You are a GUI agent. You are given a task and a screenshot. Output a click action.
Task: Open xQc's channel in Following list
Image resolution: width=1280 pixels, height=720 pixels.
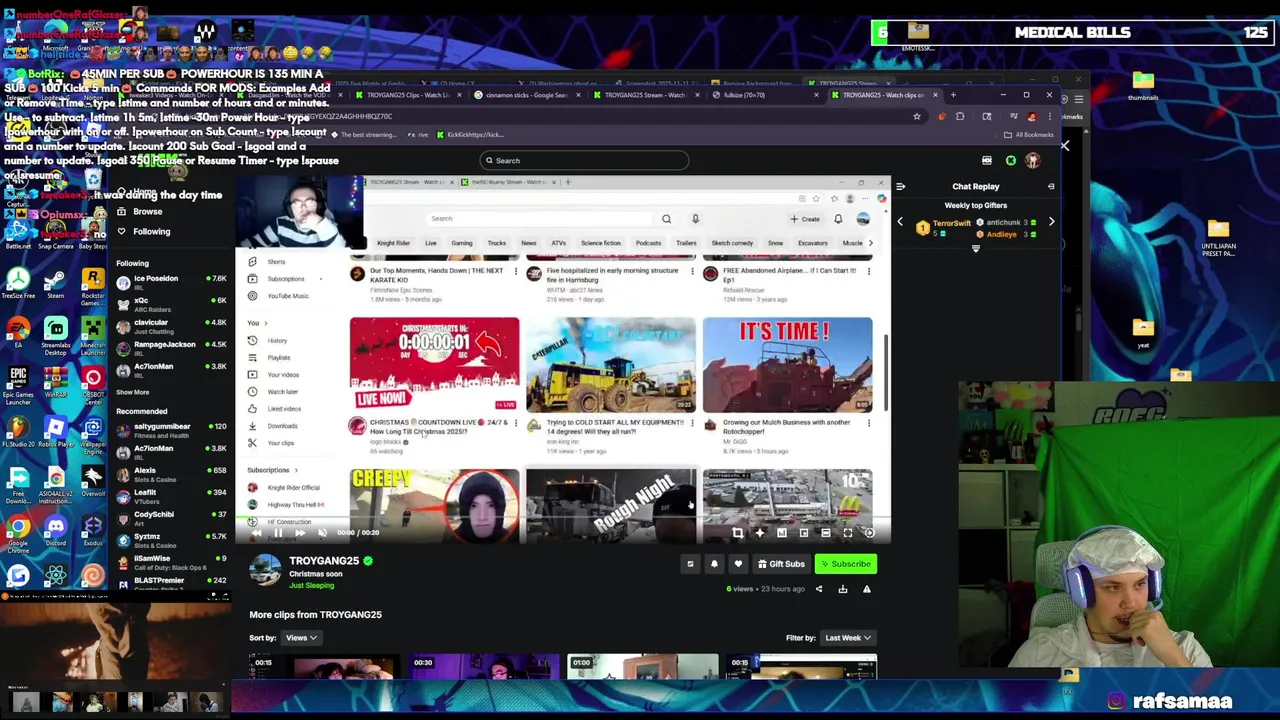click(171, 304)
